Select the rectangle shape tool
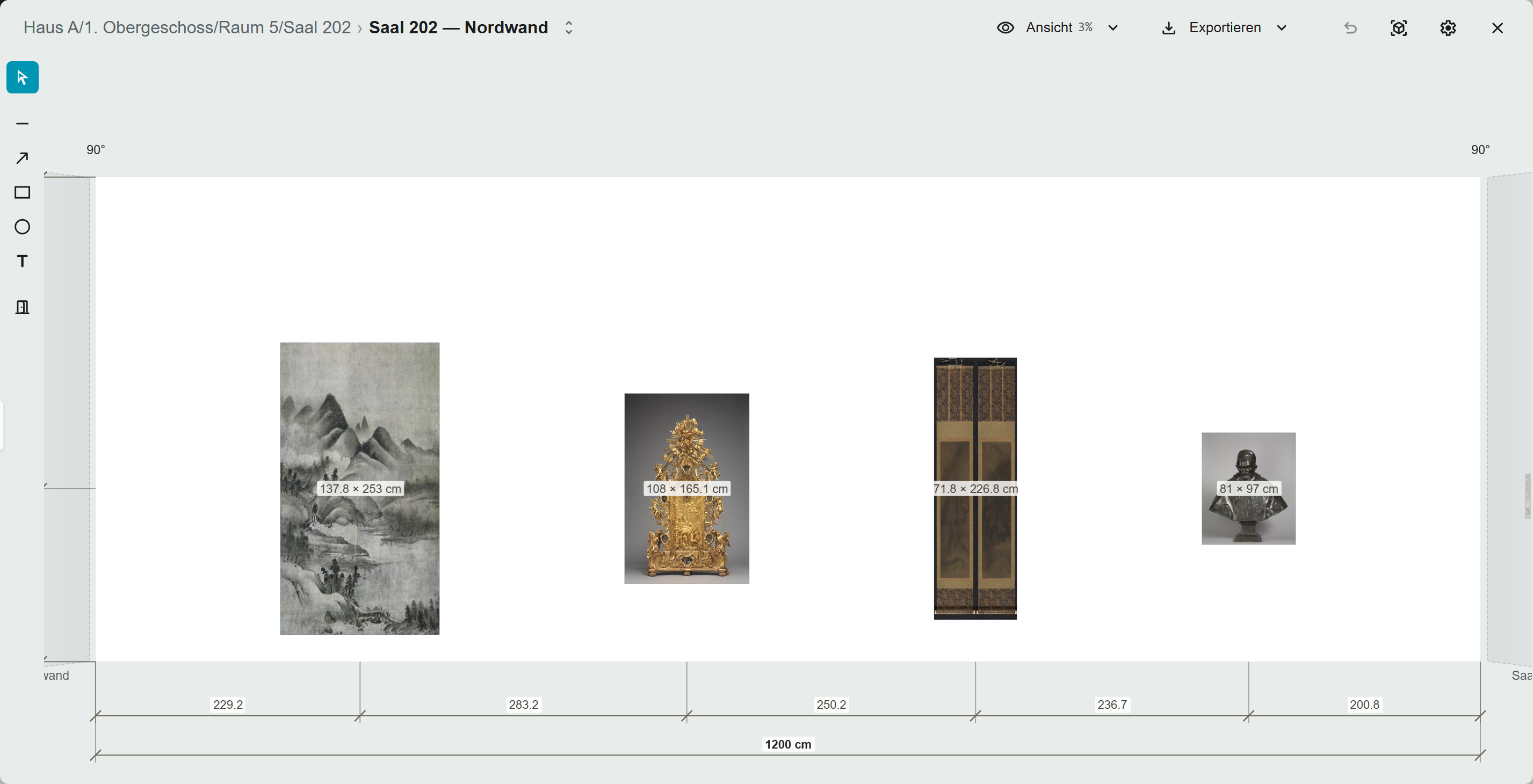 23,193
